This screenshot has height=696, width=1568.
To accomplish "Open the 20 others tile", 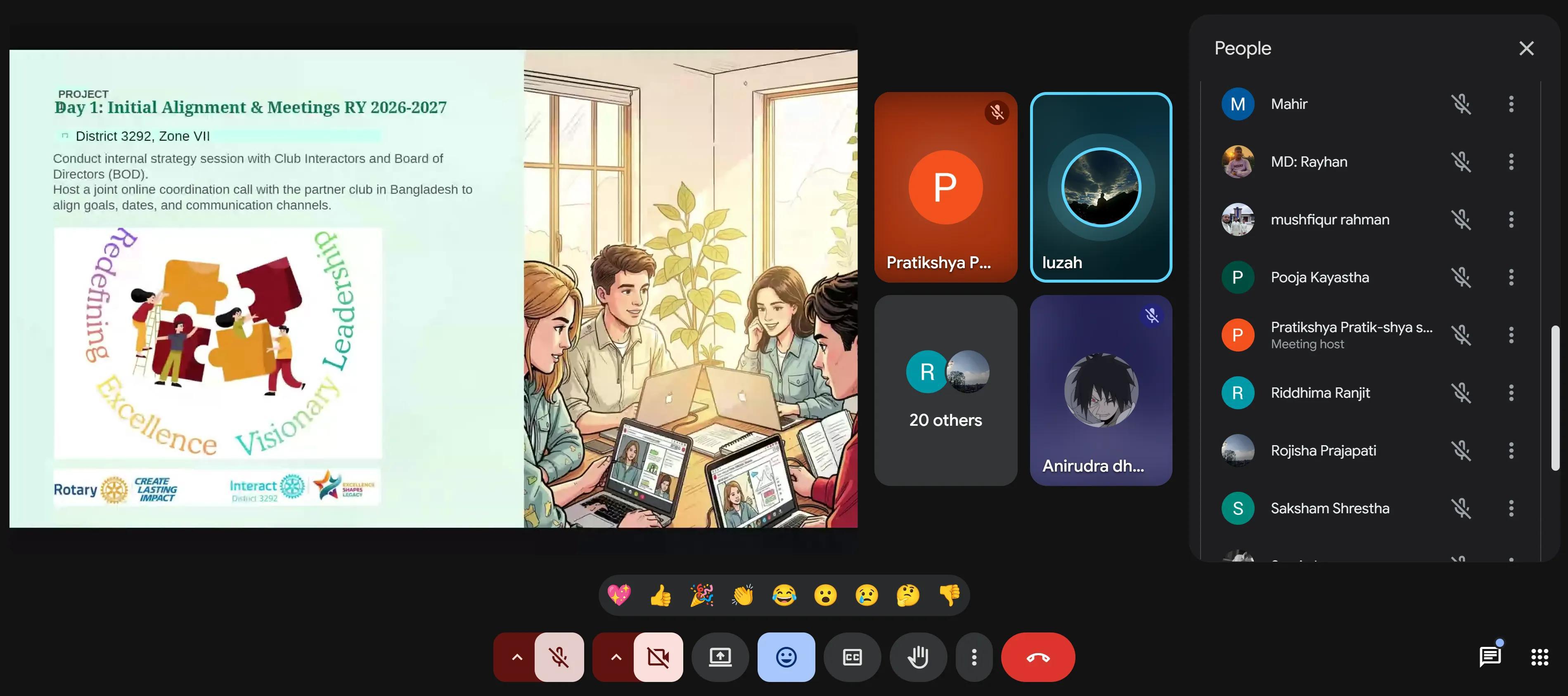I will pos(945,391).
